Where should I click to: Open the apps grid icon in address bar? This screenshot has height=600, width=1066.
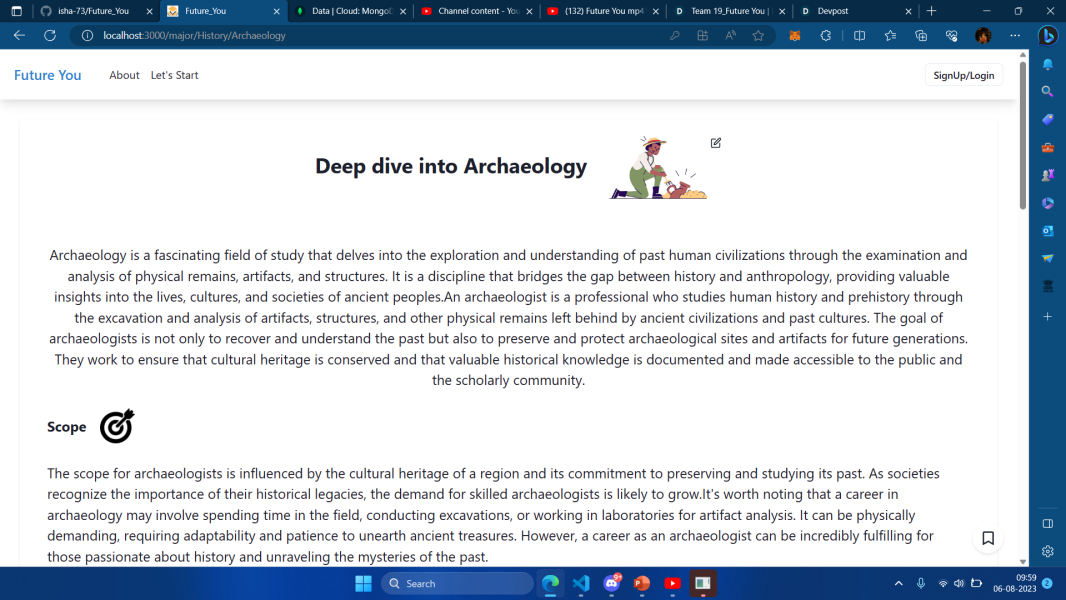702,35
